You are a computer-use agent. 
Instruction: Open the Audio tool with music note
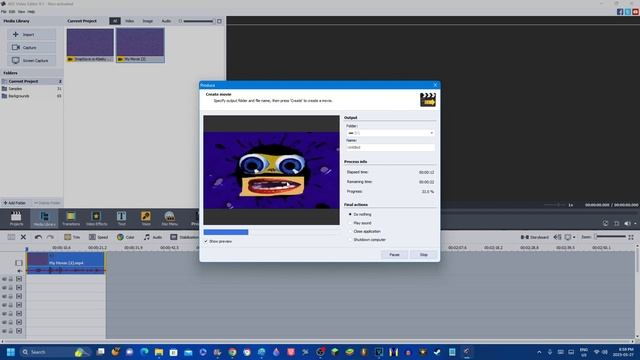(x=153, y=237)
